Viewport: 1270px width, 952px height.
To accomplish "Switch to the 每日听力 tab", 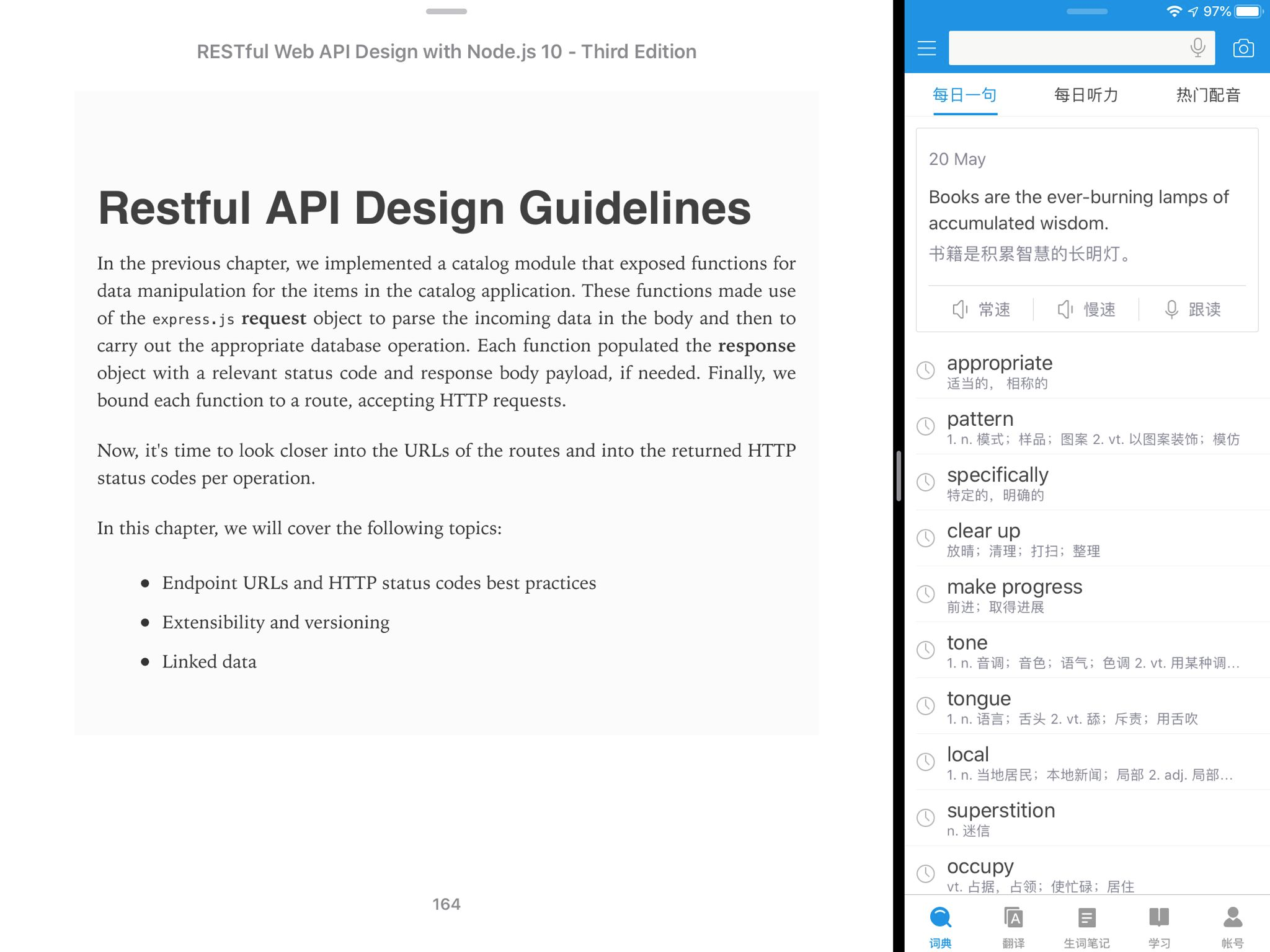I will 1086,95.
